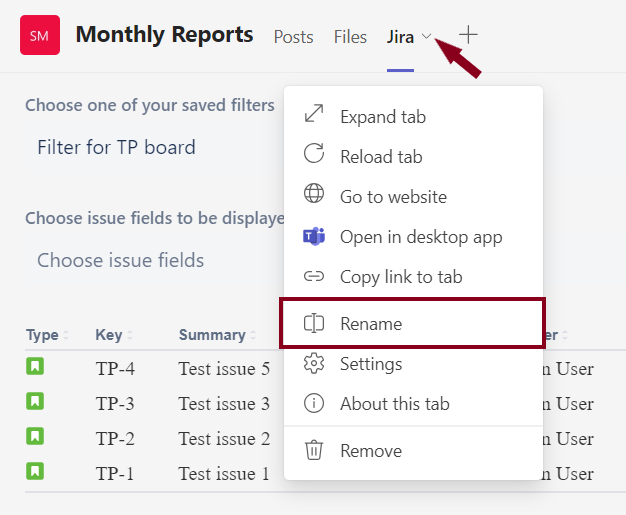The image size is (626, 515).
Task: Click the Settings gear icon
Action: (314, 364)
